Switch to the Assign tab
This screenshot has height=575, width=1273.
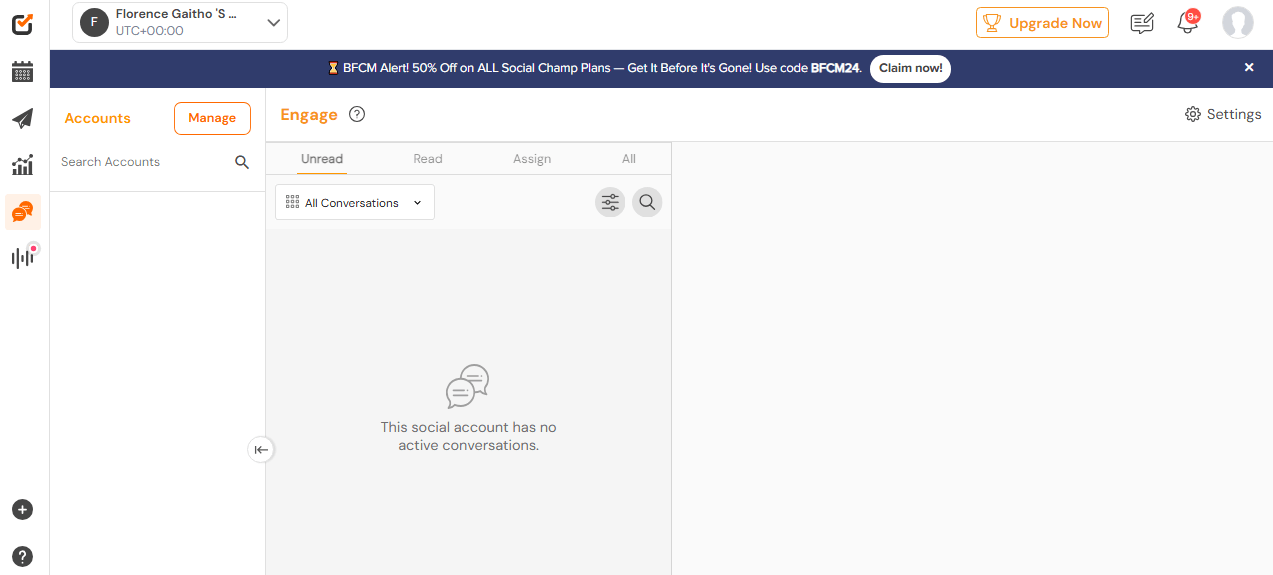pos(532,159)
